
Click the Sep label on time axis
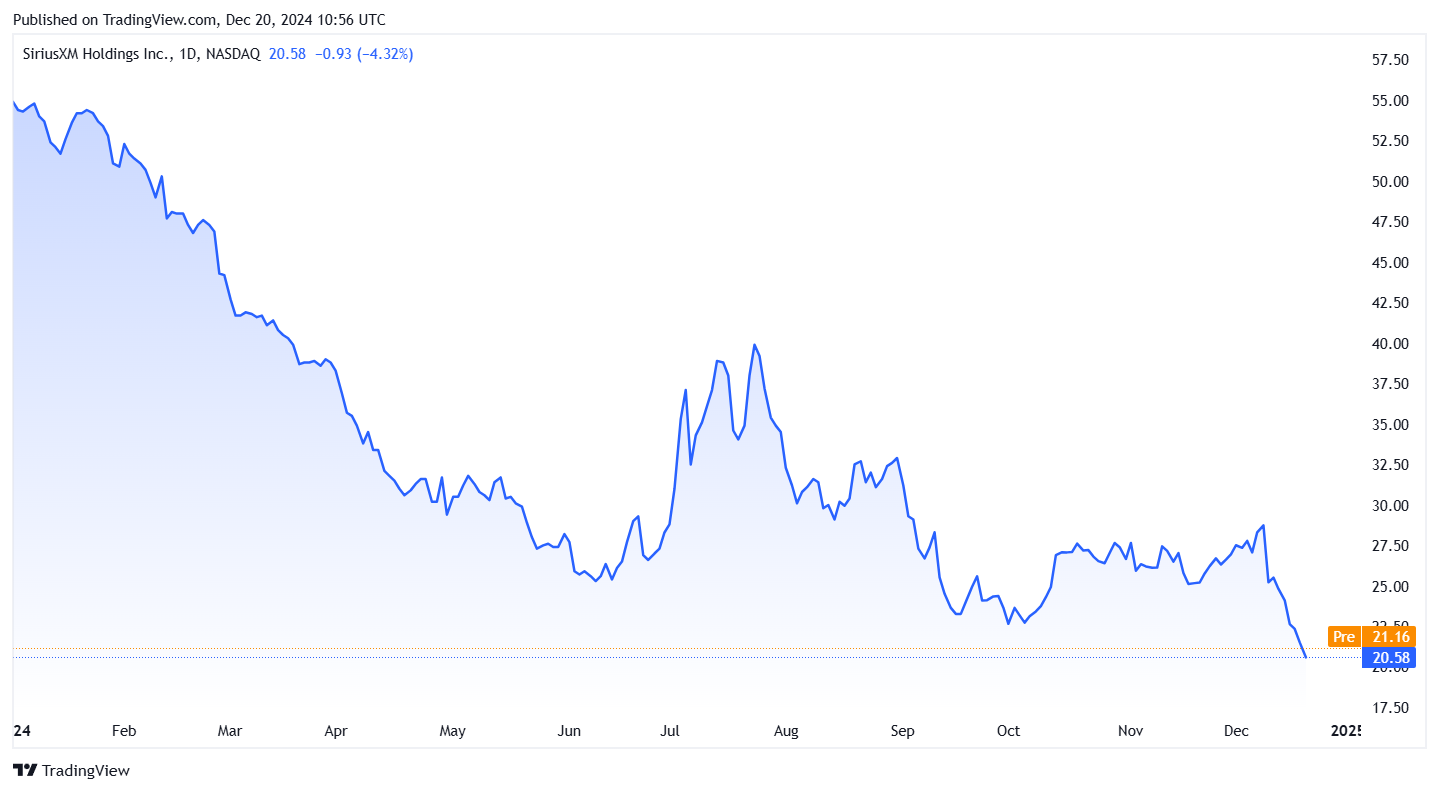click(x=902, y=731)
